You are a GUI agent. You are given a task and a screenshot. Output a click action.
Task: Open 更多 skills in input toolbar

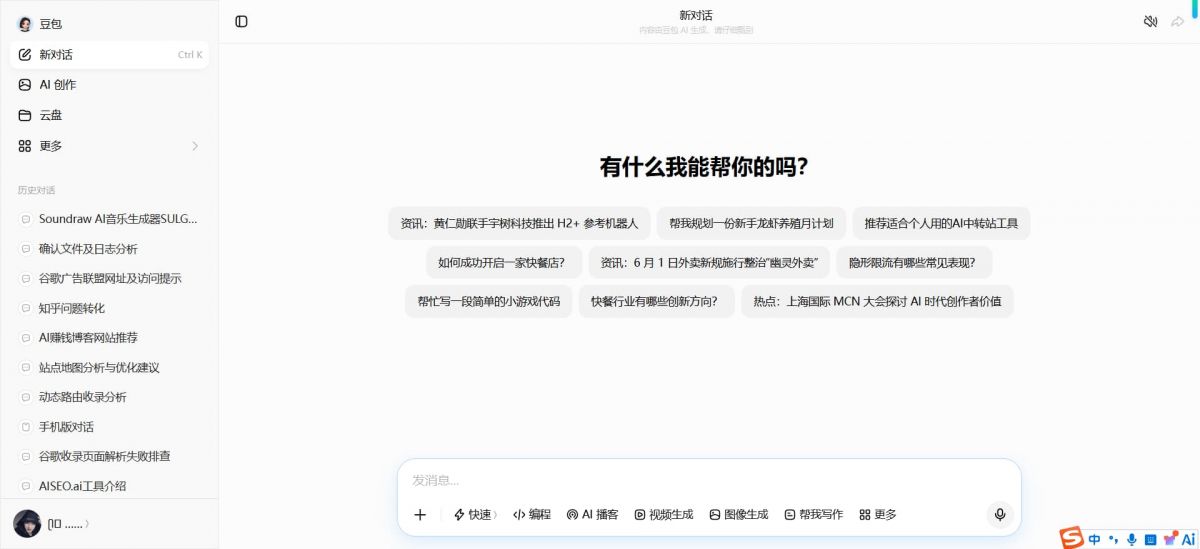coord(878,514)
